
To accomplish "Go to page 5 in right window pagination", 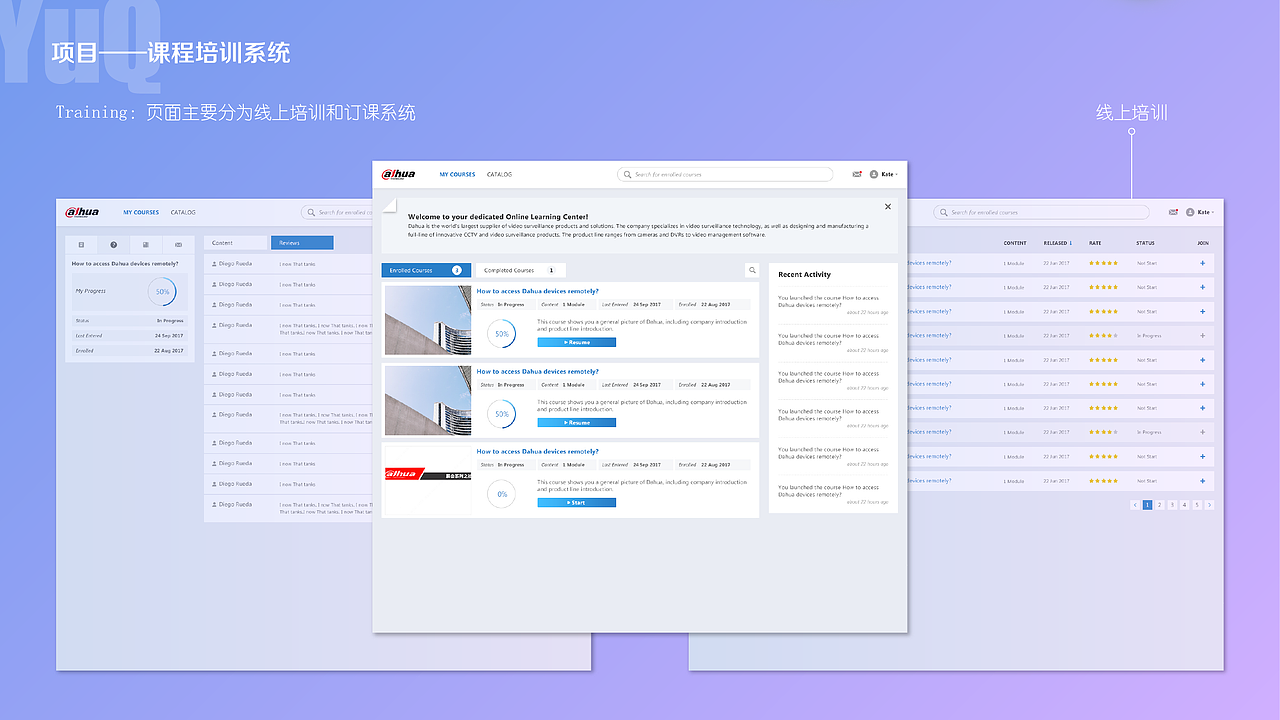I will click(1197, 505).
